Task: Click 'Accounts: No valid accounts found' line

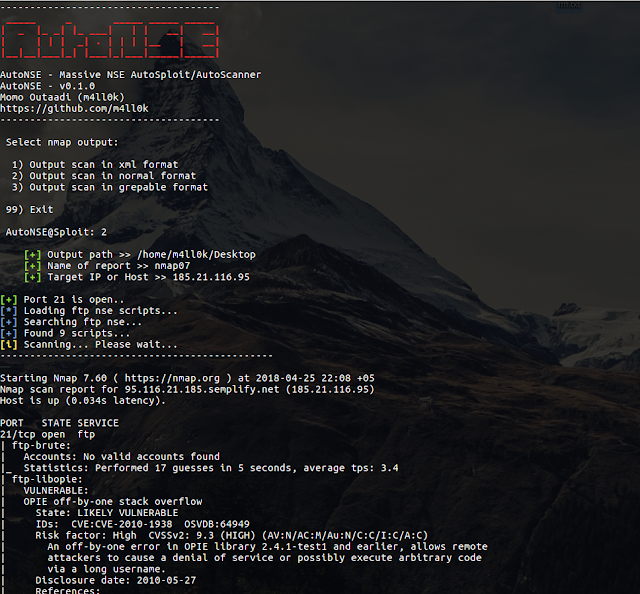Action: pyautogui.click(x=122, y=457)
